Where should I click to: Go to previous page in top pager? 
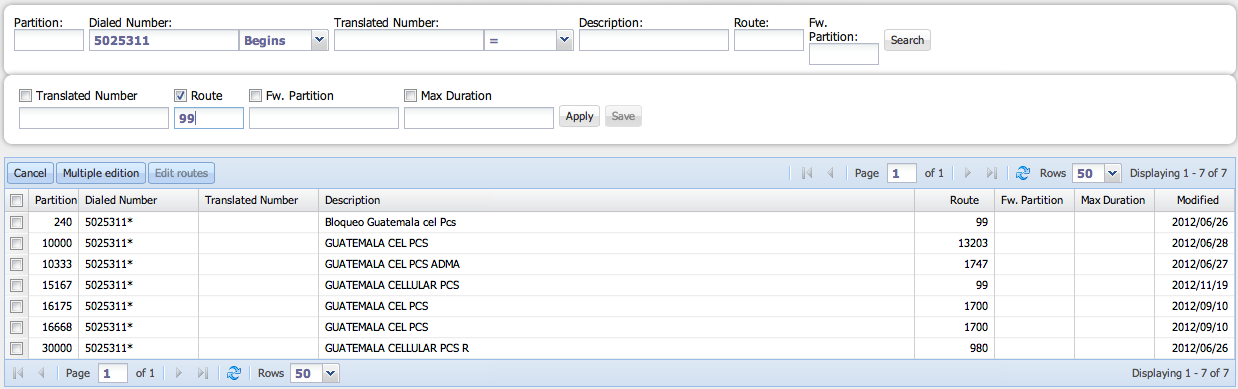coord(830,173)
